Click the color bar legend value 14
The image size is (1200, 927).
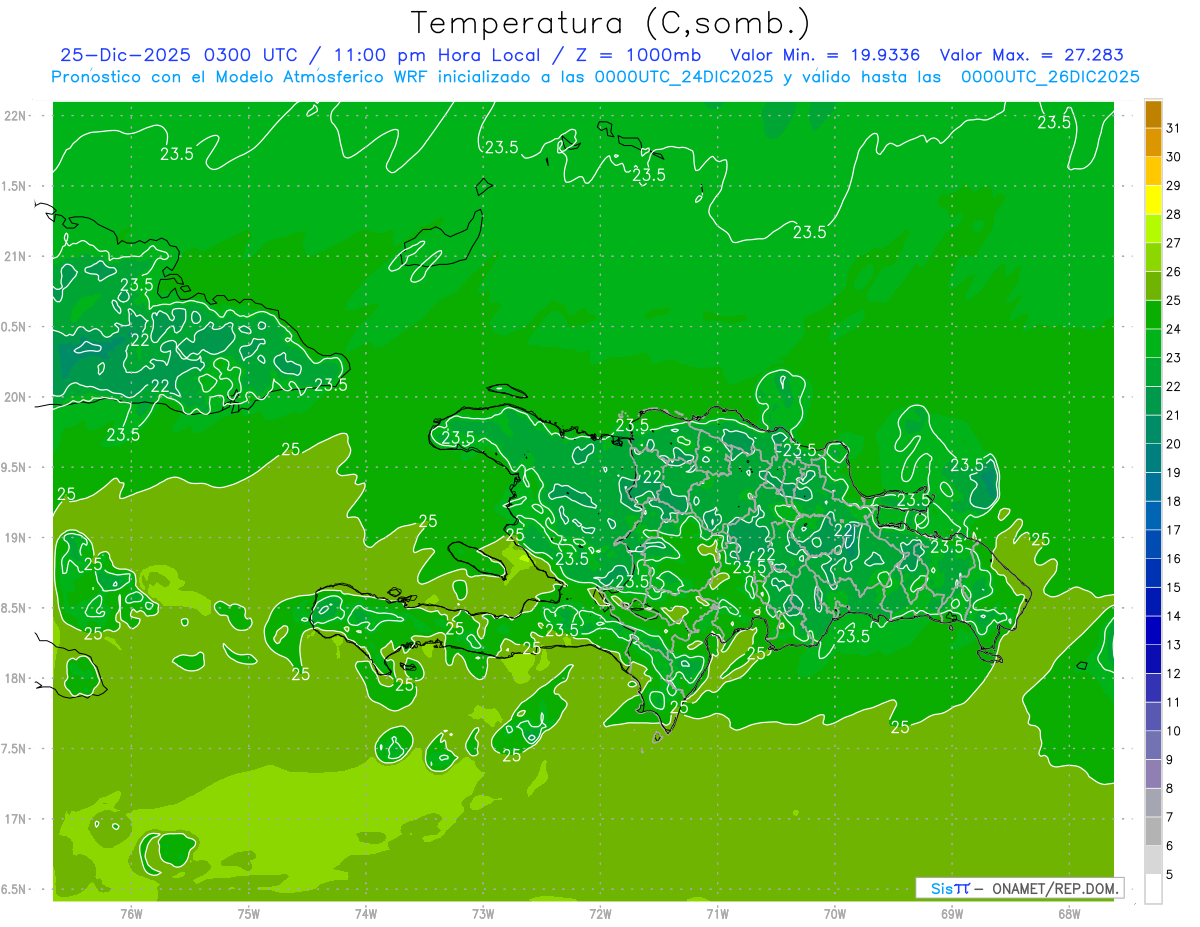(1173, 616)
